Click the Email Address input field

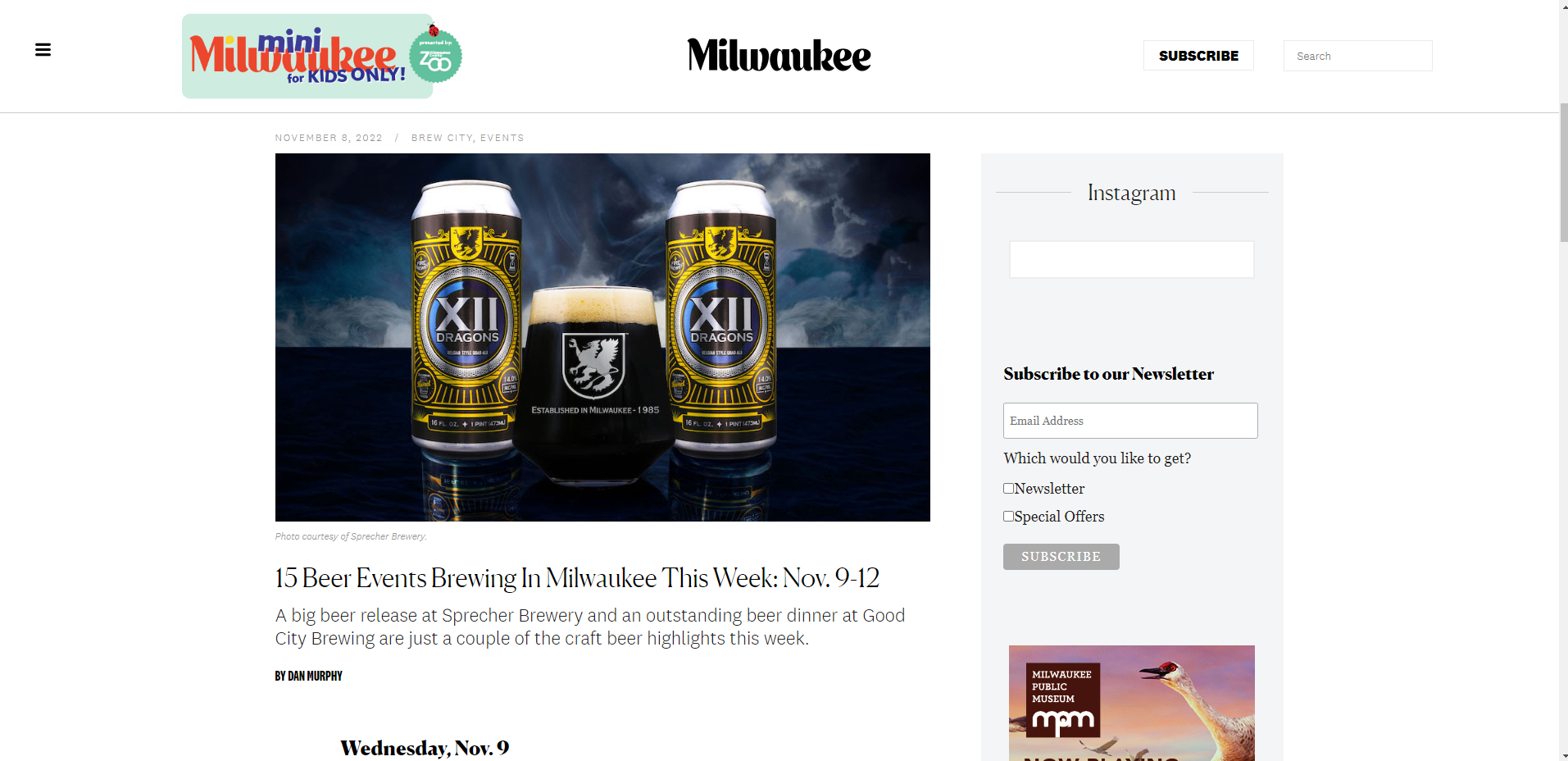pyautogui.click(x=1130, y=421)
